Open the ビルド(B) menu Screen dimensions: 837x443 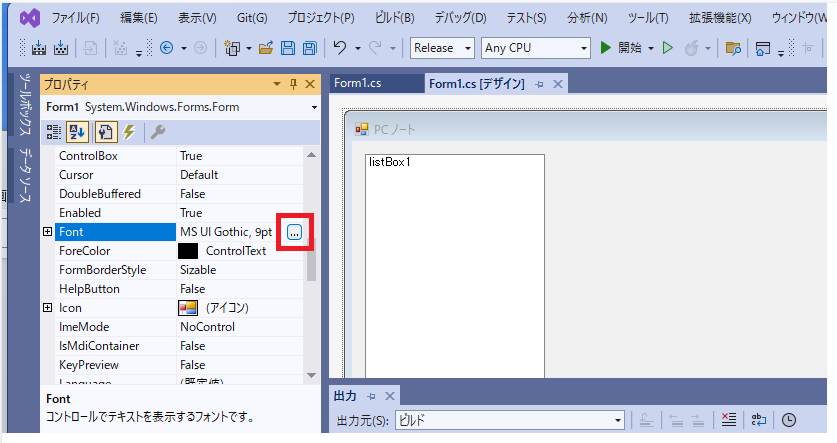394,18
